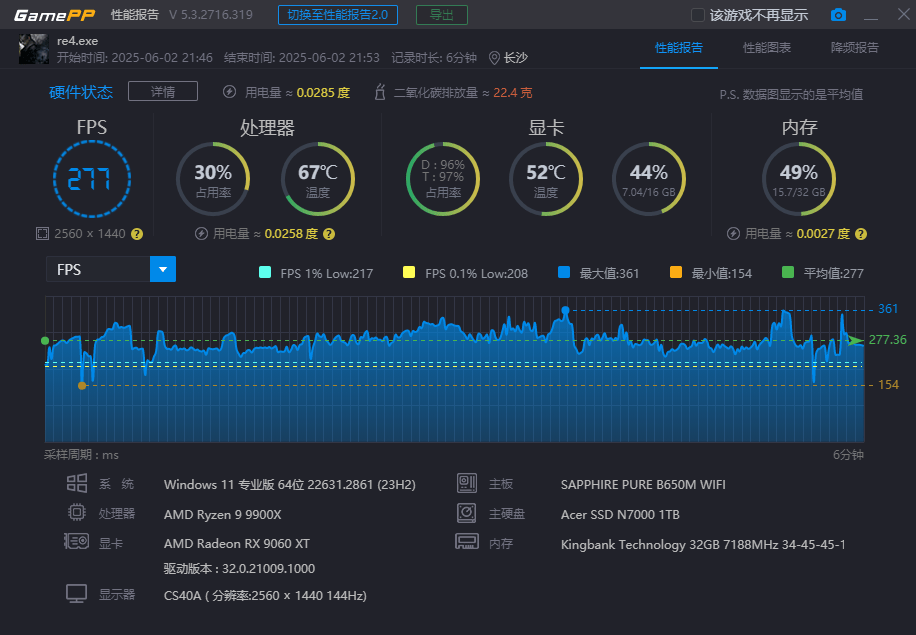Click the 154 minimum point on chart
Viewport: 916px width, 635px height.
[x=82, y=386]
